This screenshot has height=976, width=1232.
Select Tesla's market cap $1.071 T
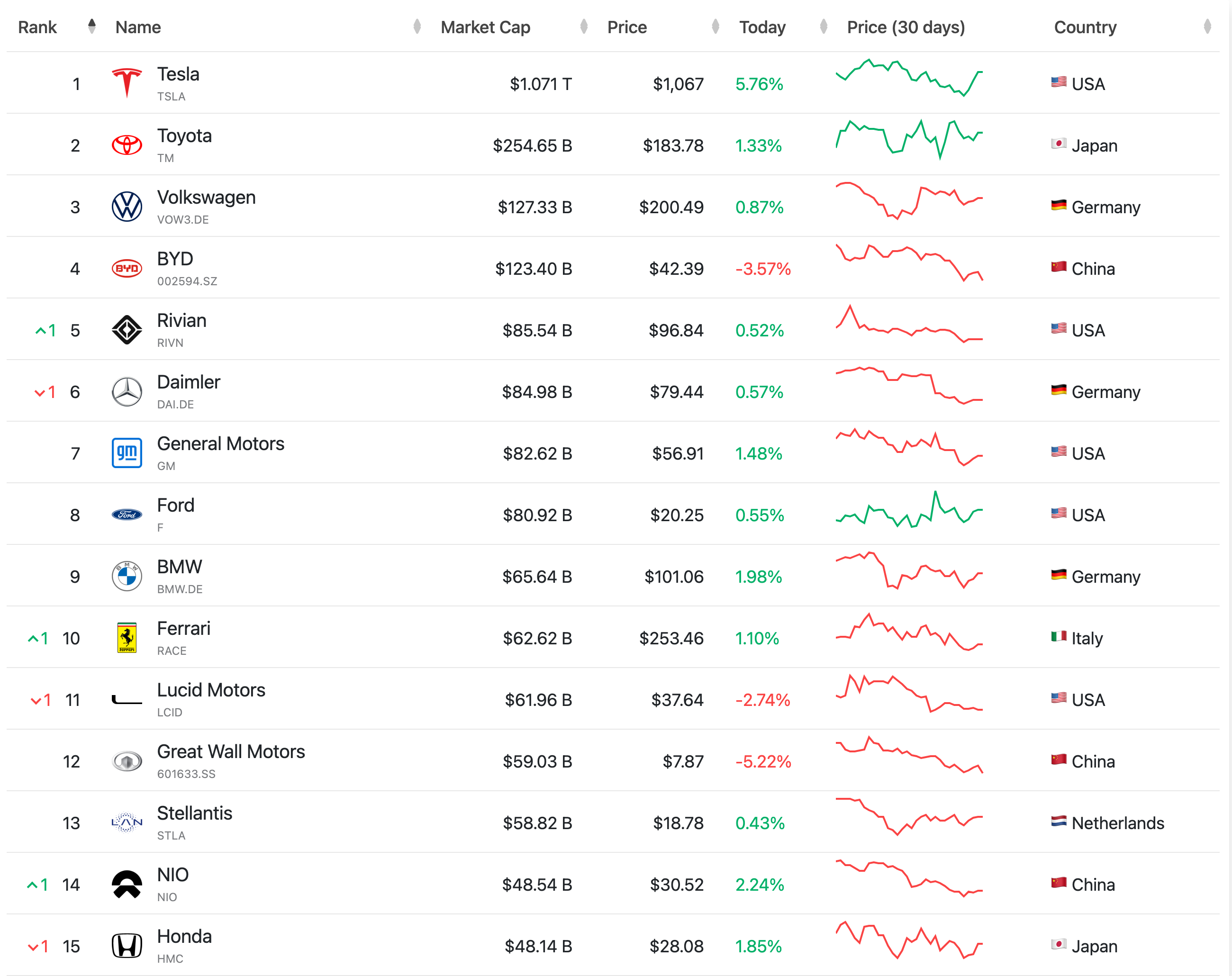[541, 84]
